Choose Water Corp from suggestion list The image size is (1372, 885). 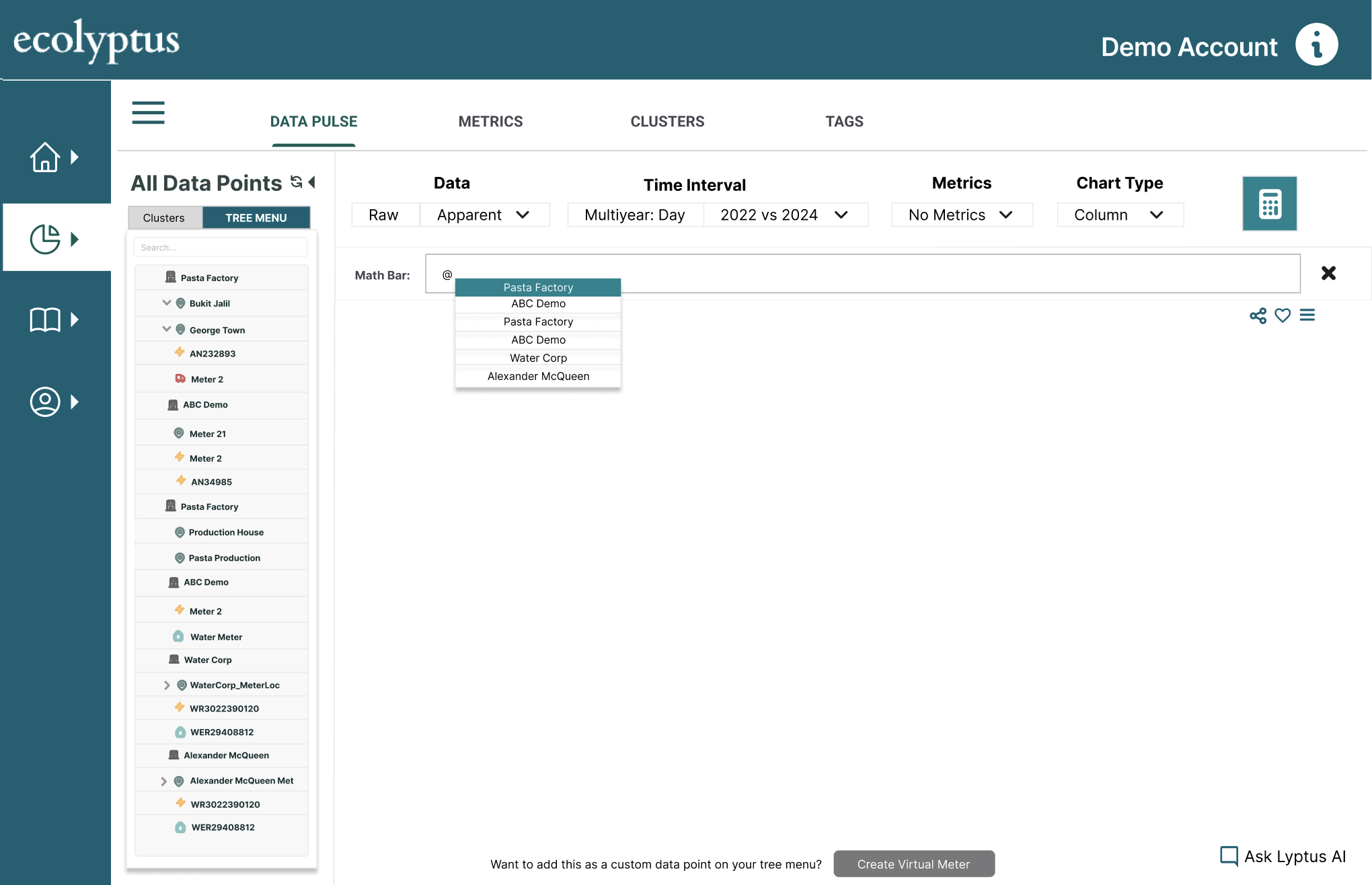(x=538, y=358)
